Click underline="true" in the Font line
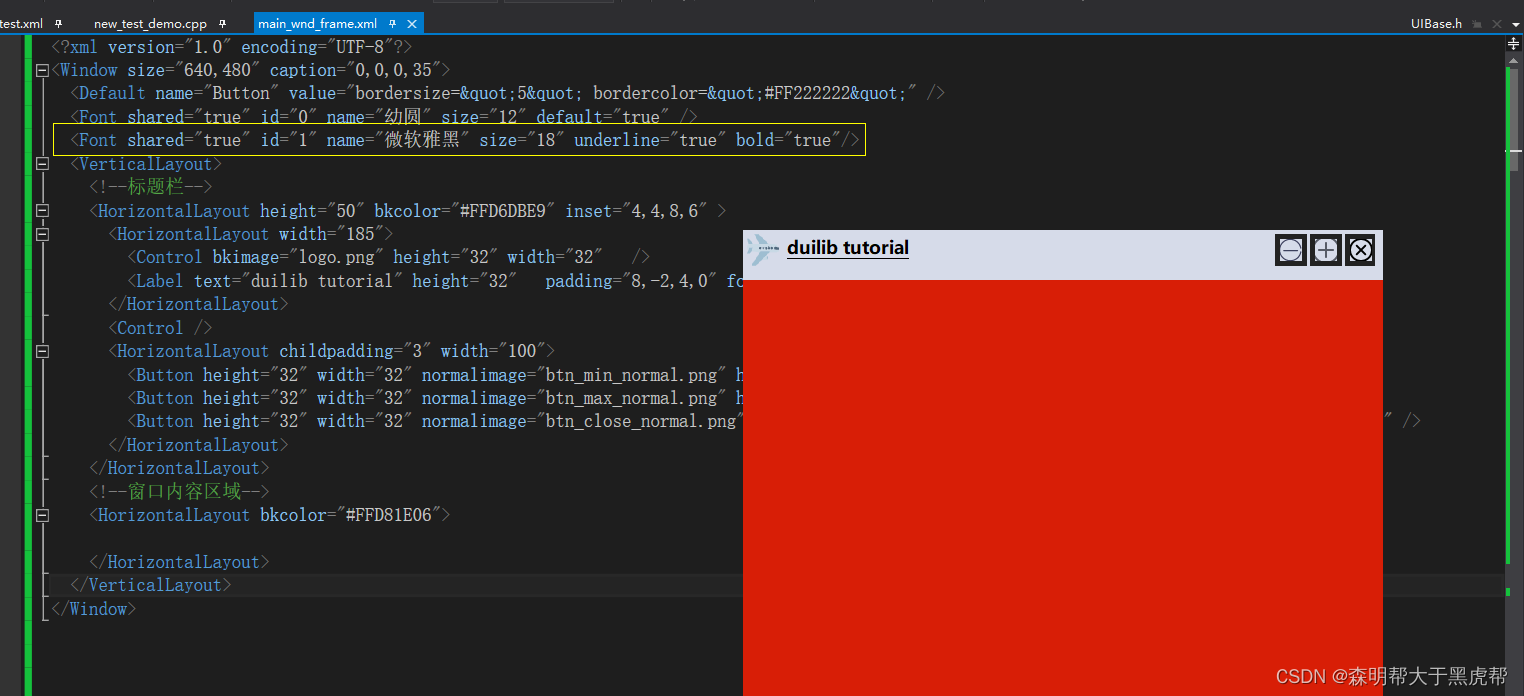The width and height of the screenshot is (1524, 696). (x=650, y=140)
